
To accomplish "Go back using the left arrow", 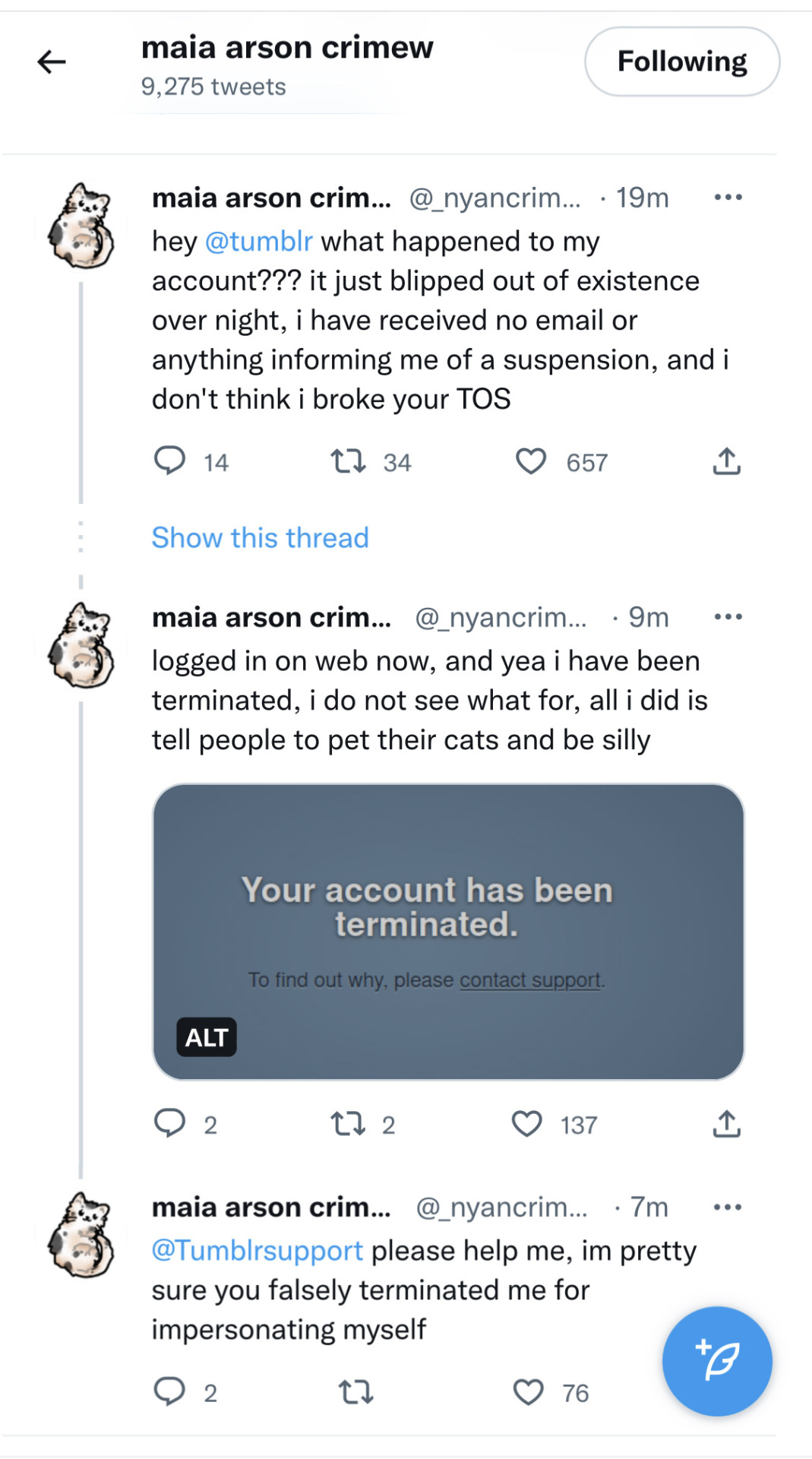I will point(52,62).
